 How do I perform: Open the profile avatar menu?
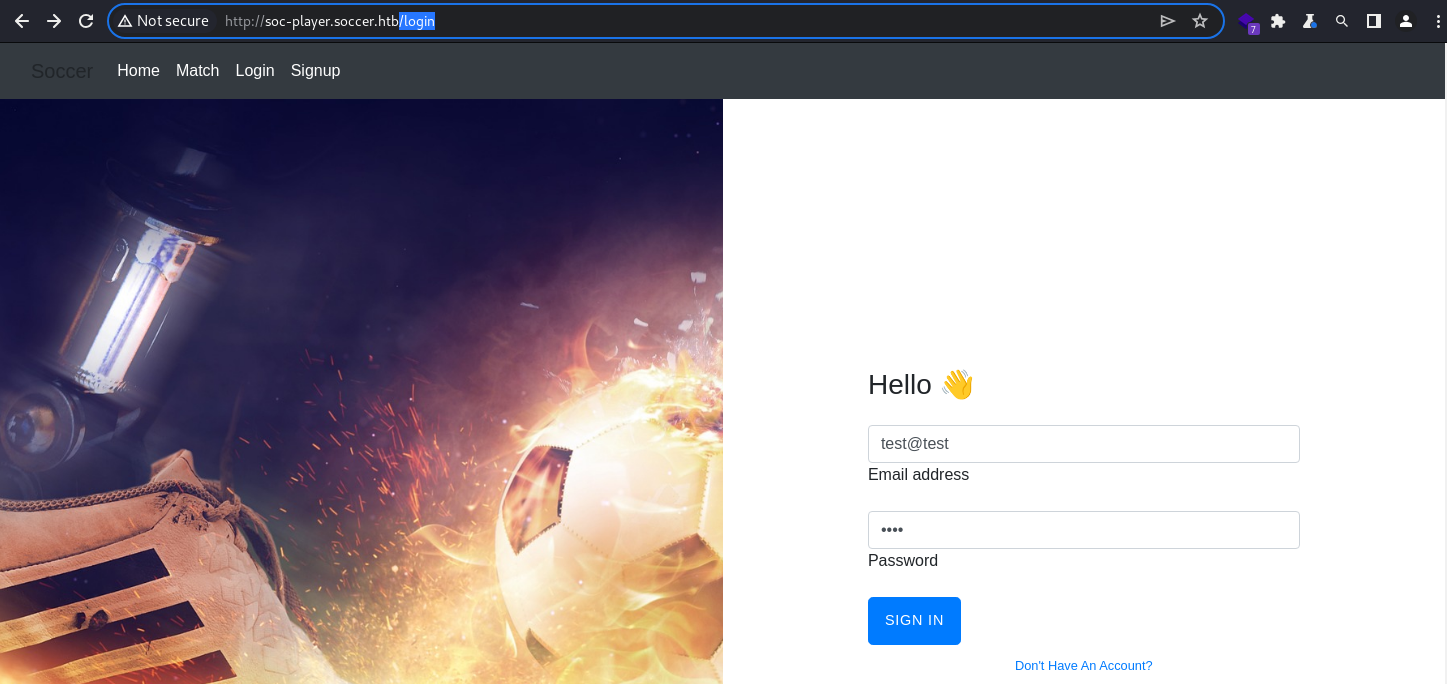pos(1406,21)
